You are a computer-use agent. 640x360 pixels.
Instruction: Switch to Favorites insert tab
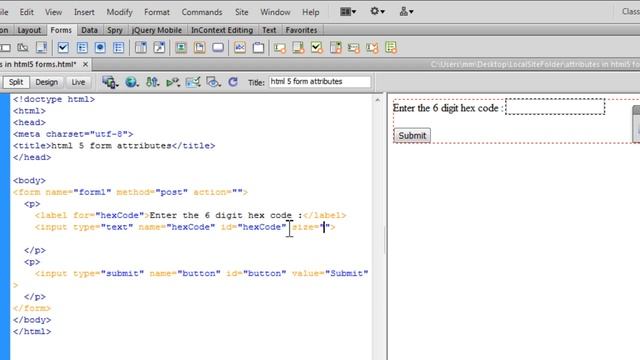click(301, 30)
